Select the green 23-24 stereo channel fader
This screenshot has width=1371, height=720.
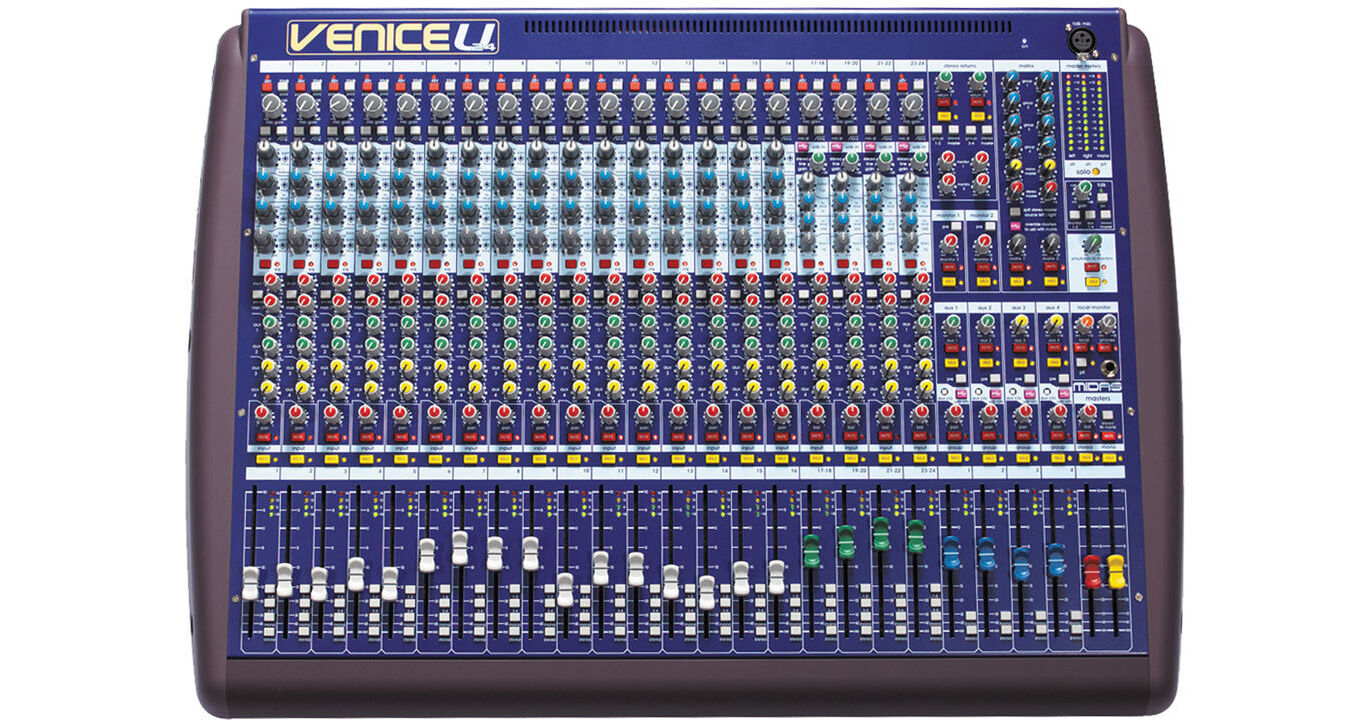click(916, 536)
